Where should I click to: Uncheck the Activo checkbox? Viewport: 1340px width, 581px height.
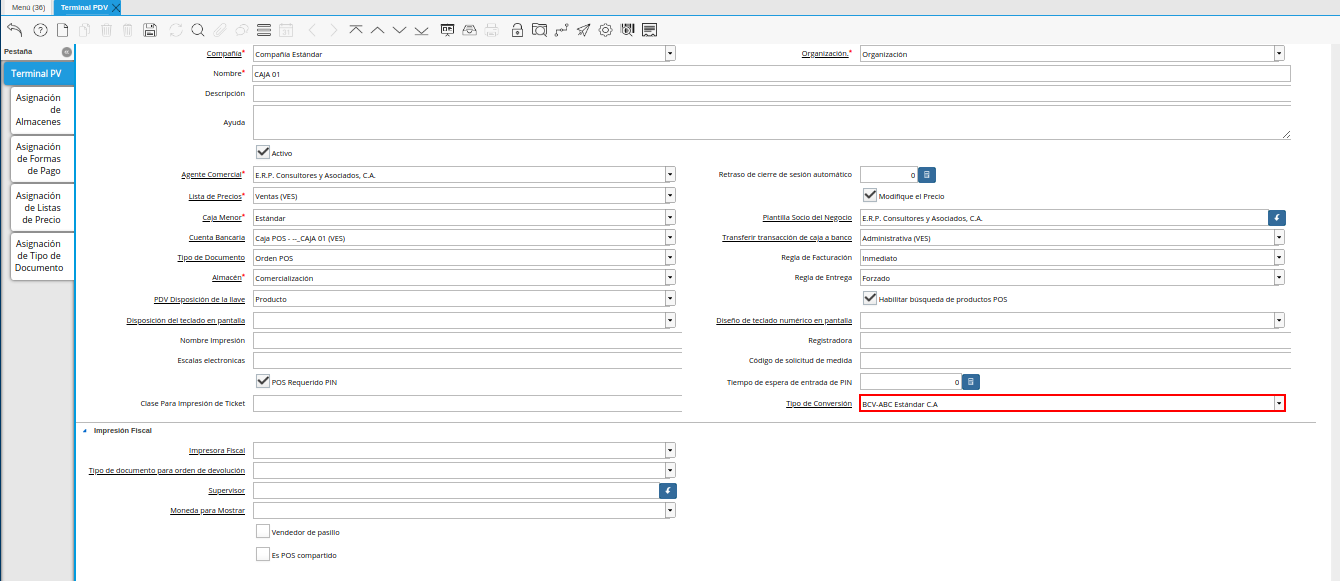point(263,153)
